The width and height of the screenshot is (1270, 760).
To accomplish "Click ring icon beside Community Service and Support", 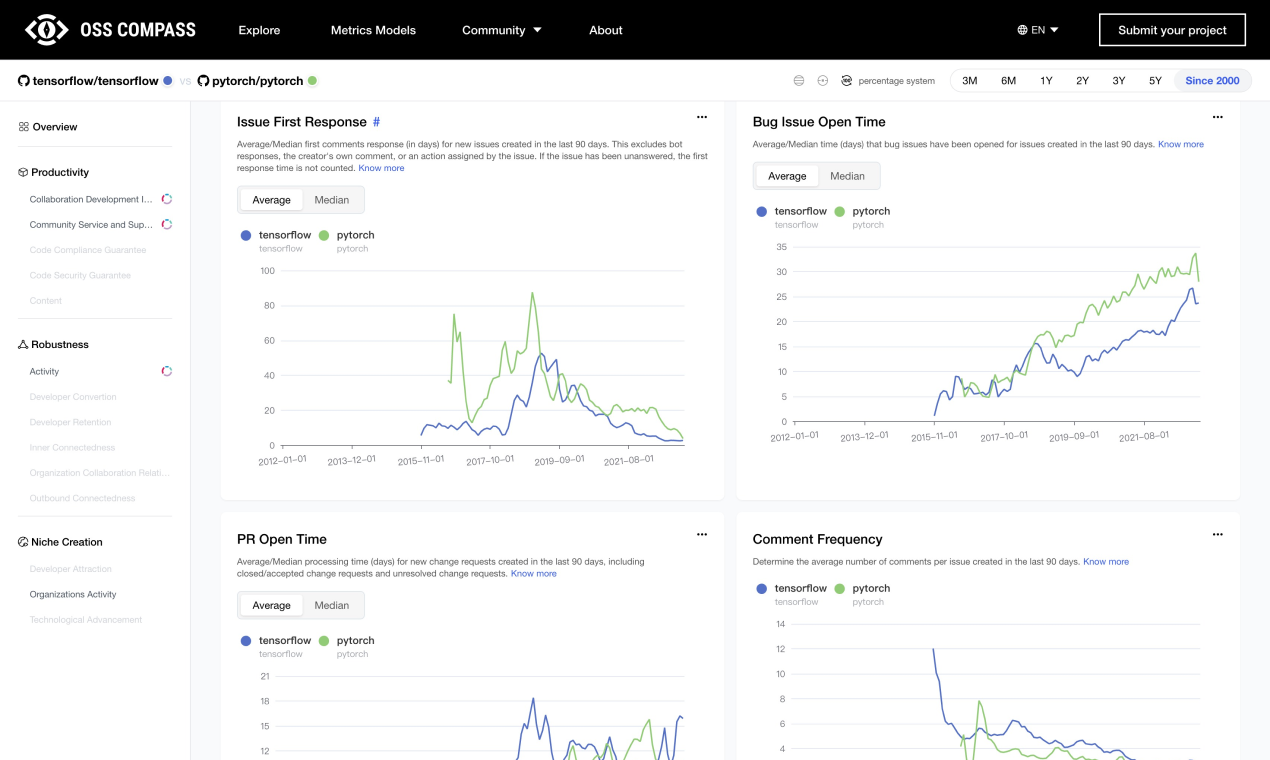I will [167, 224].
